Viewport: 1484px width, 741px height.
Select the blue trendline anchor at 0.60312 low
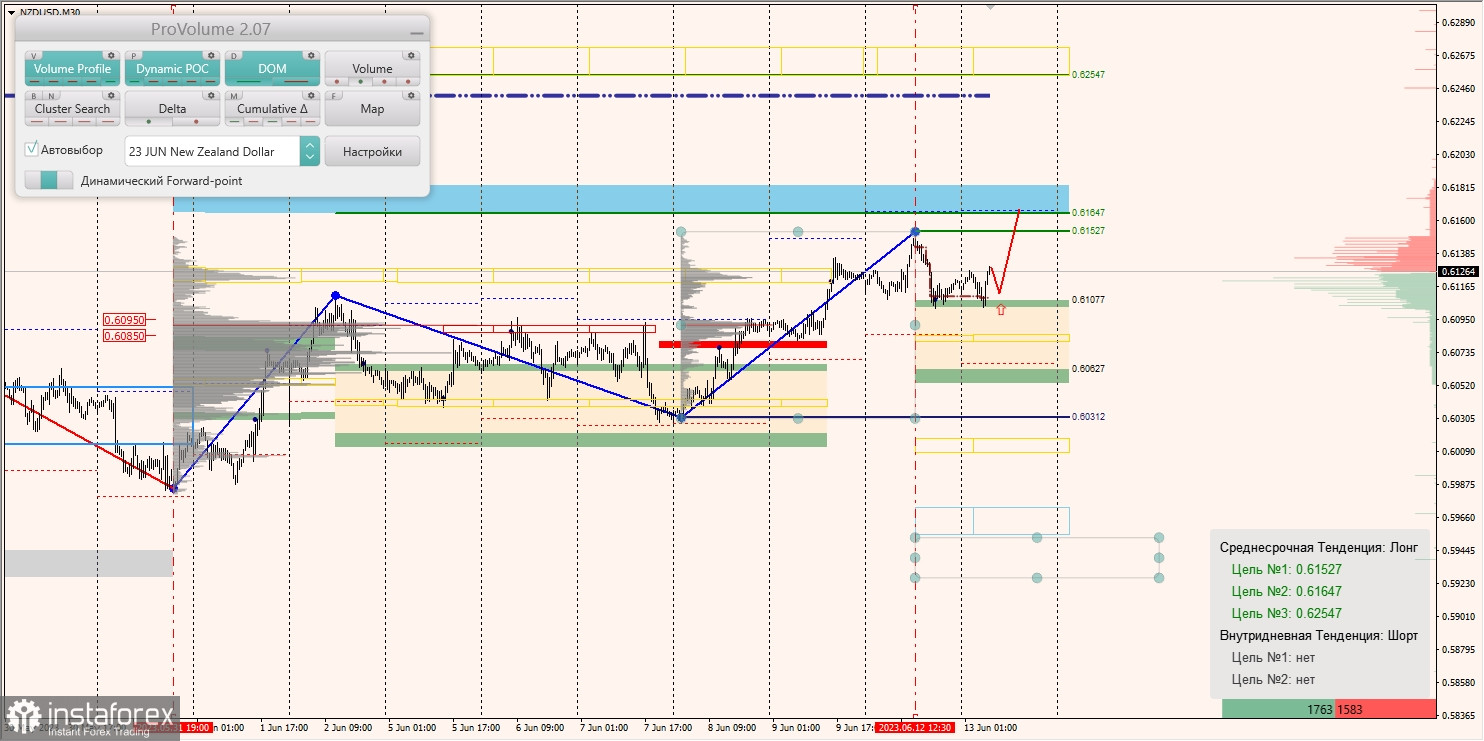click(x=681, y=417)
